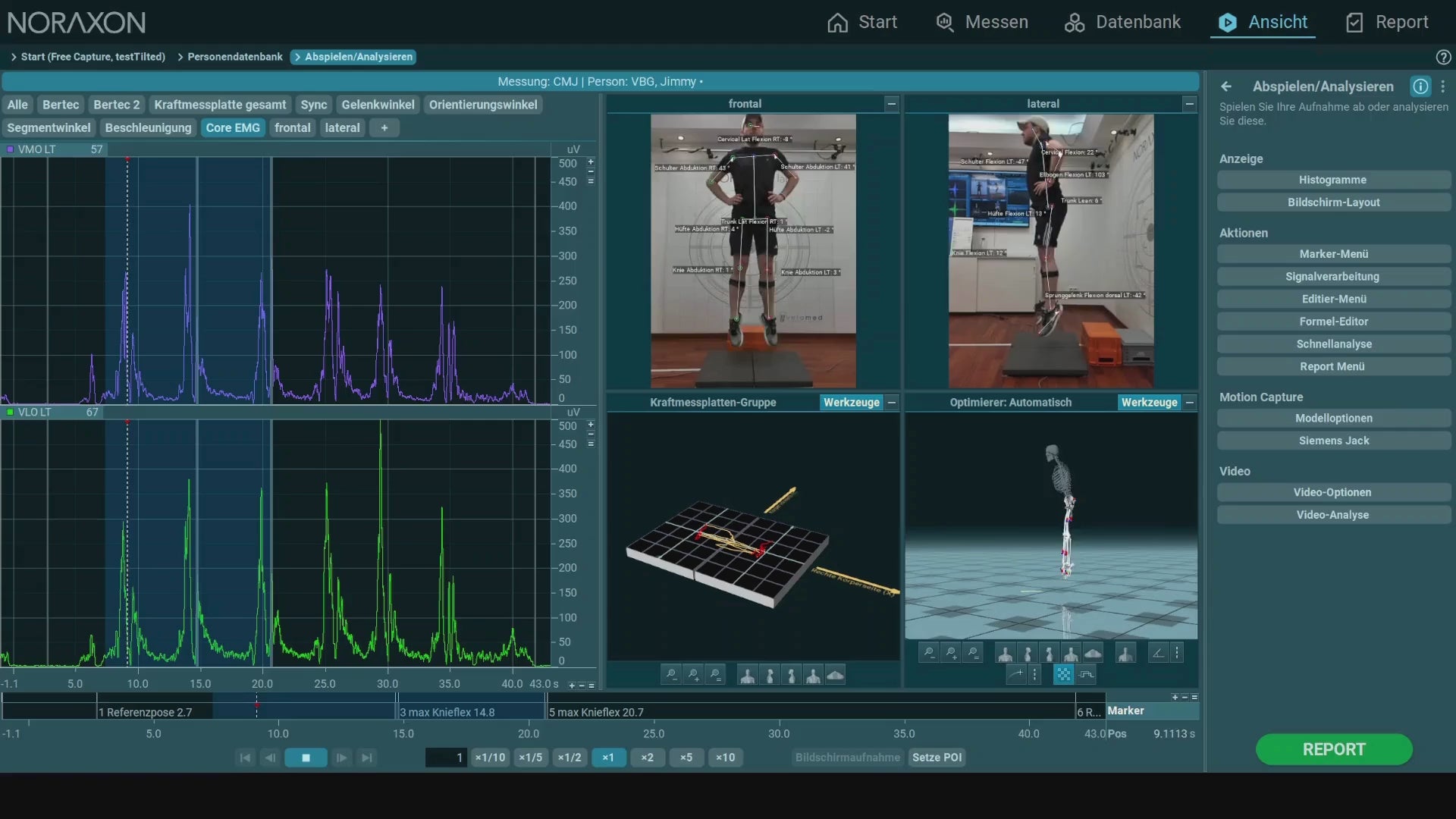Set playback speed to ×2
This screenshot has width=1456, height=819.
click(647, 758)
